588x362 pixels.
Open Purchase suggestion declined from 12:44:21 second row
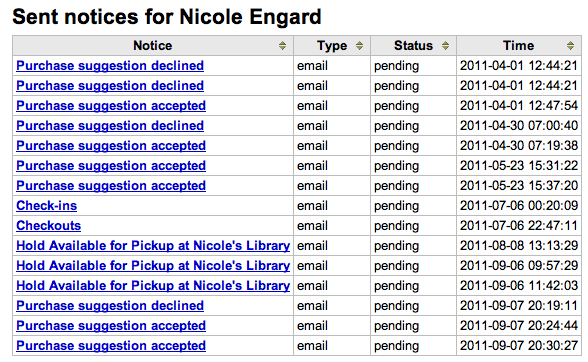(110, 86)
